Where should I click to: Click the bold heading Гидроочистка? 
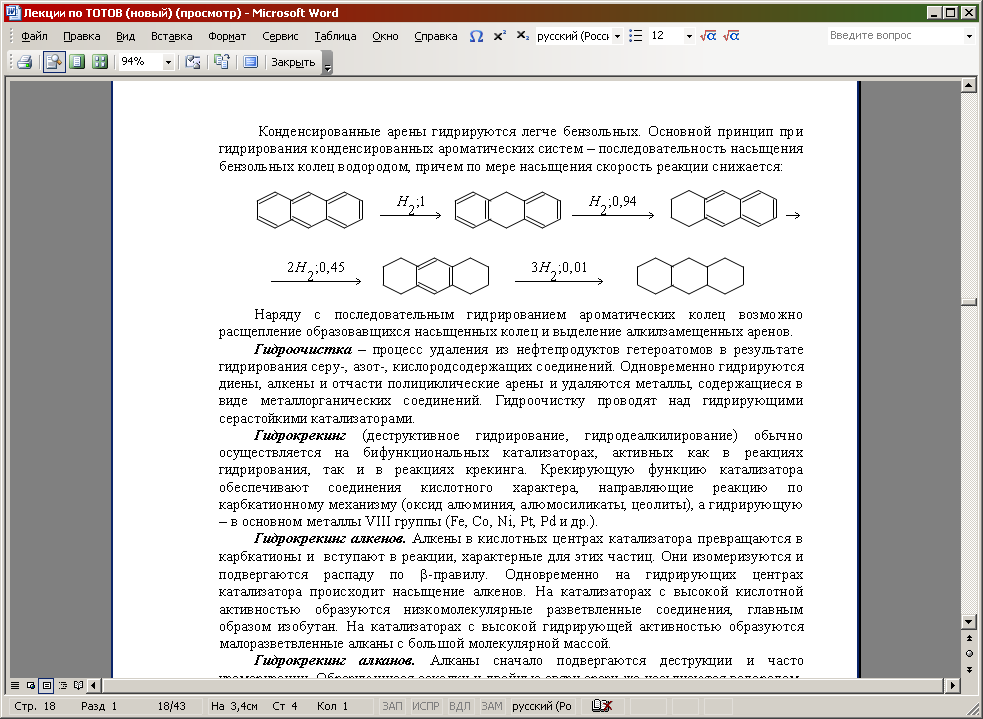(x=303, y=349)
